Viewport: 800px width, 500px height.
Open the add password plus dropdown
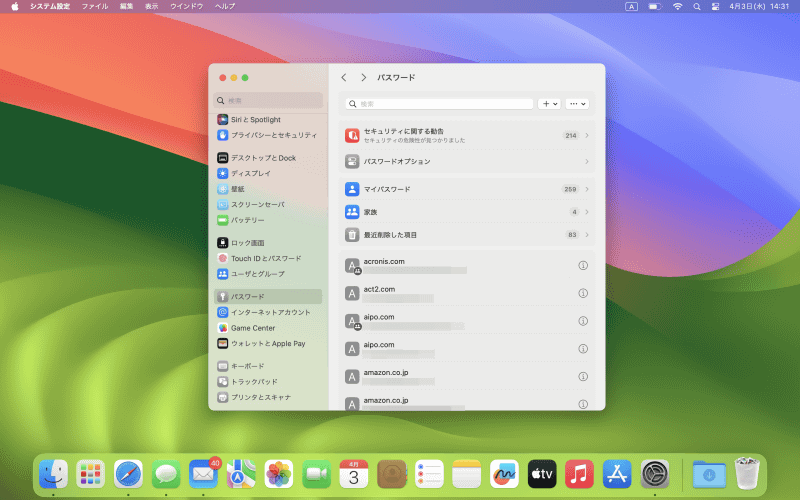click(x=549, y=104)
